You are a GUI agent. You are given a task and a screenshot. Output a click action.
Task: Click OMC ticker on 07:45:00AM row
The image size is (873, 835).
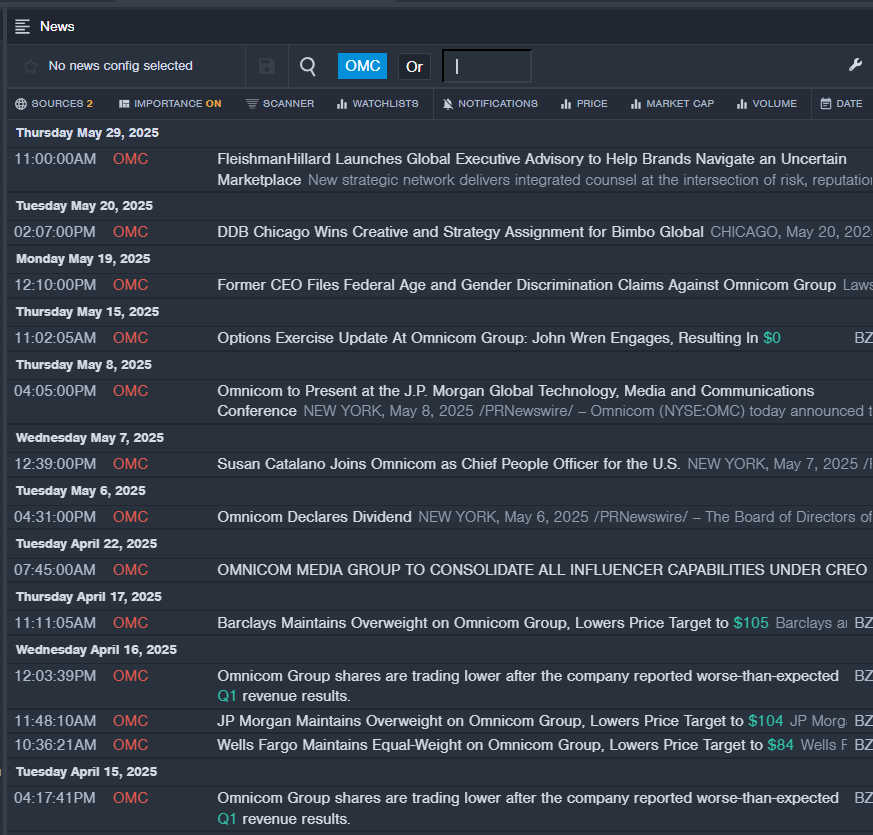tap(130, 570)
